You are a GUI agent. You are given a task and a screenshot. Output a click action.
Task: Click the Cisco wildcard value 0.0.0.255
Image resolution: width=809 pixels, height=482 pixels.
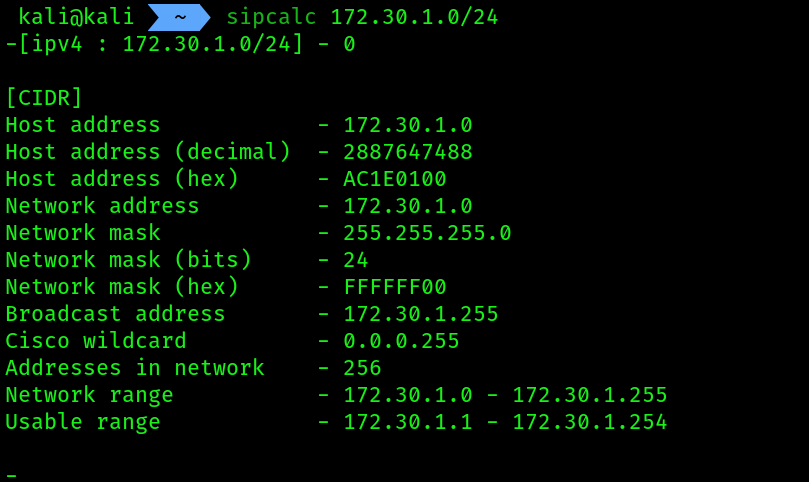click(x=401, y=341)
